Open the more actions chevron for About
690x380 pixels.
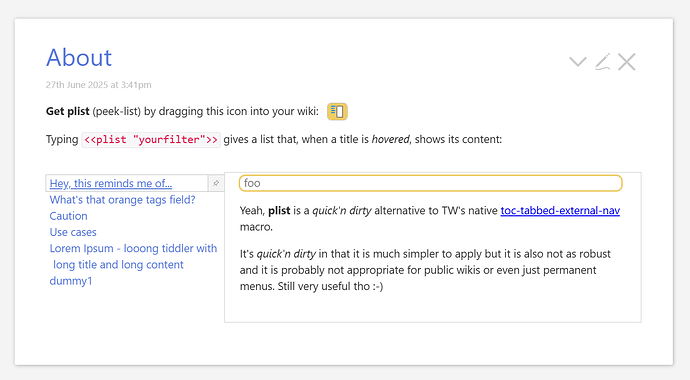pos(578,62)
